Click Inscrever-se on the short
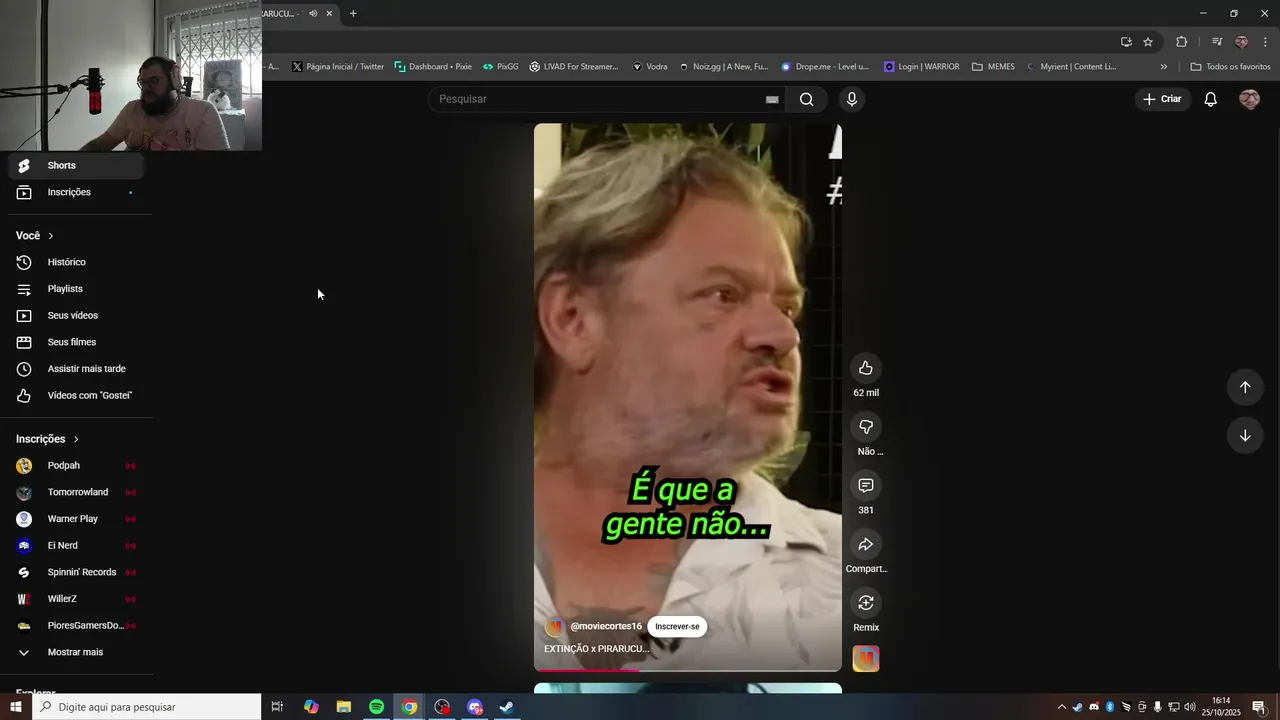 click(677, 627)
